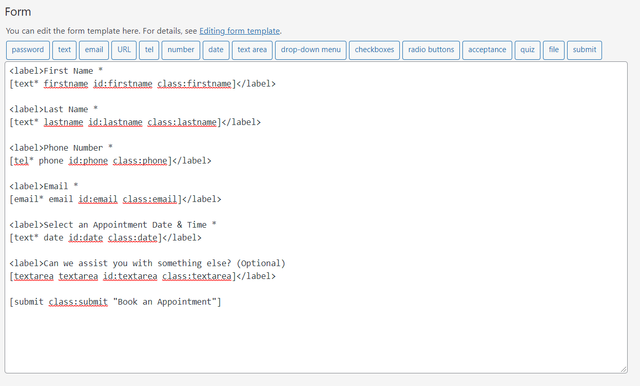Insert a number field tag
Screen dimensions: 640x386
(x=181, y=50)
